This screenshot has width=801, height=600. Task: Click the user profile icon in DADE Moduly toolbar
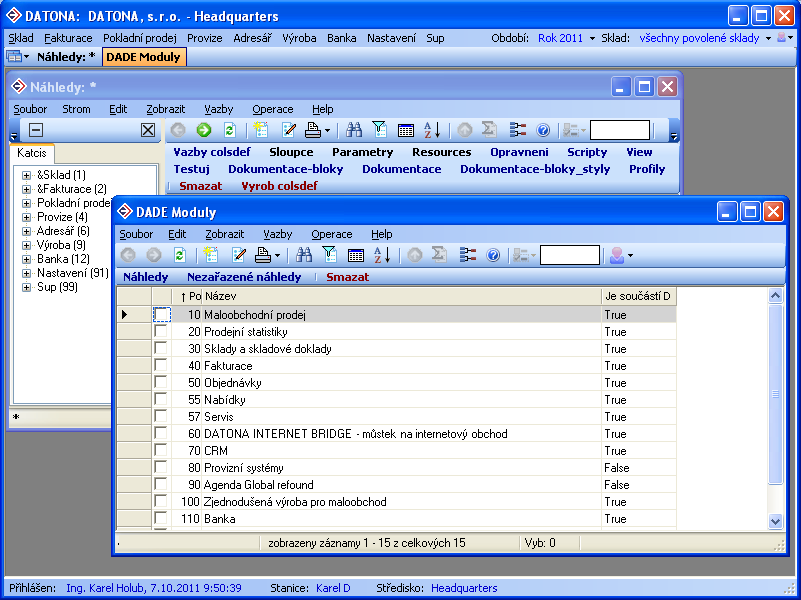617,255
